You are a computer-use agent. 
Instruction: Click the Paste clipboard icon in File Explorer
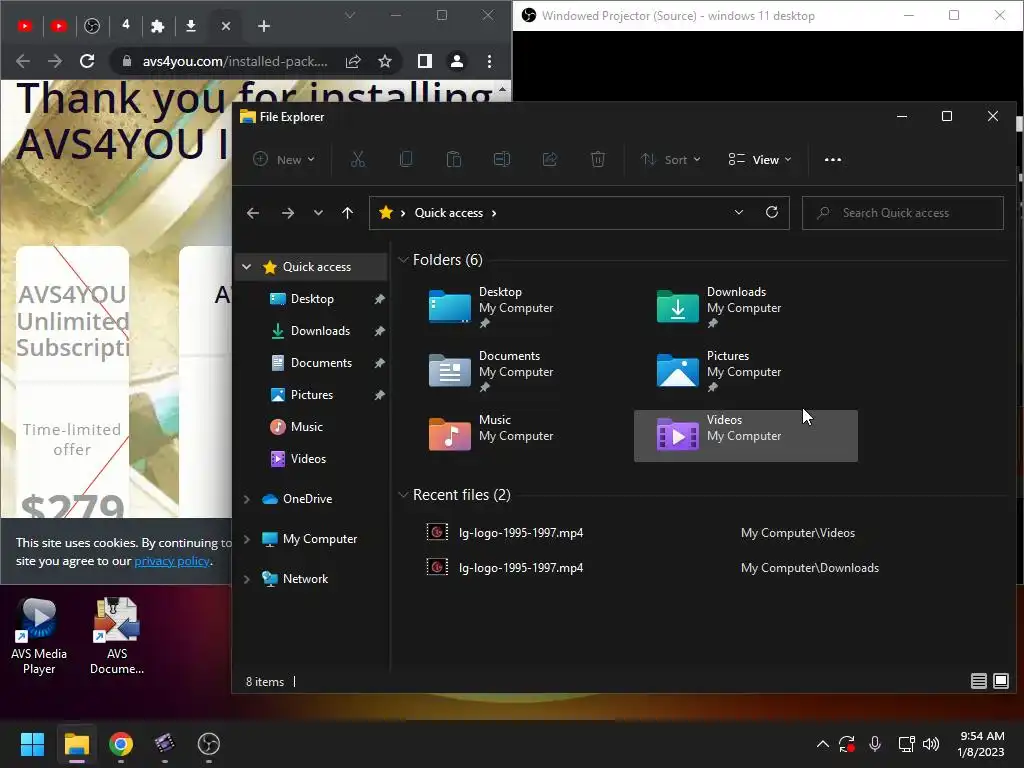pyautogui.click(x=454, y=159)
